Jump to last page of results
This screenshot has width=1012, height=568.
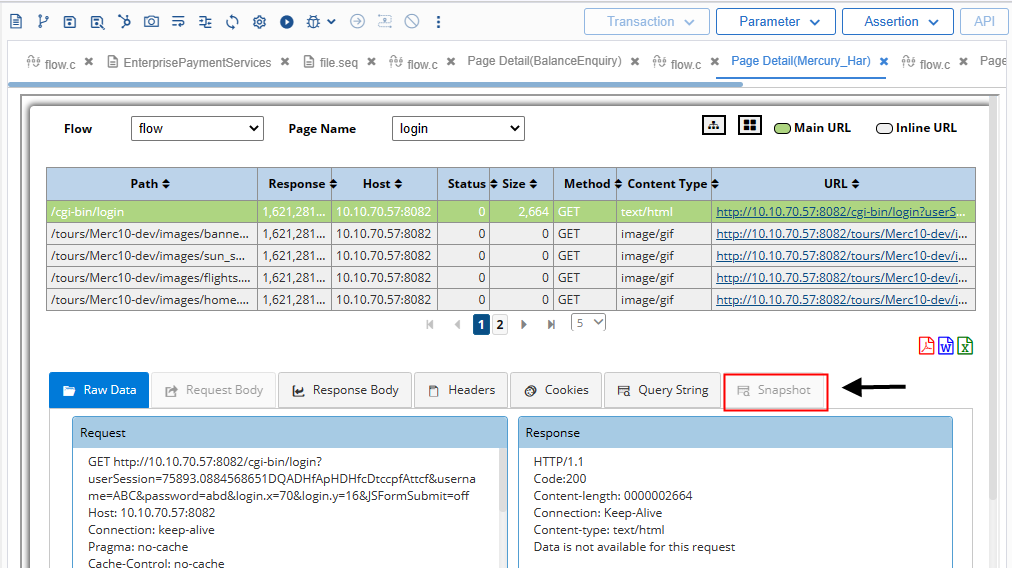(x=551, y=324)
